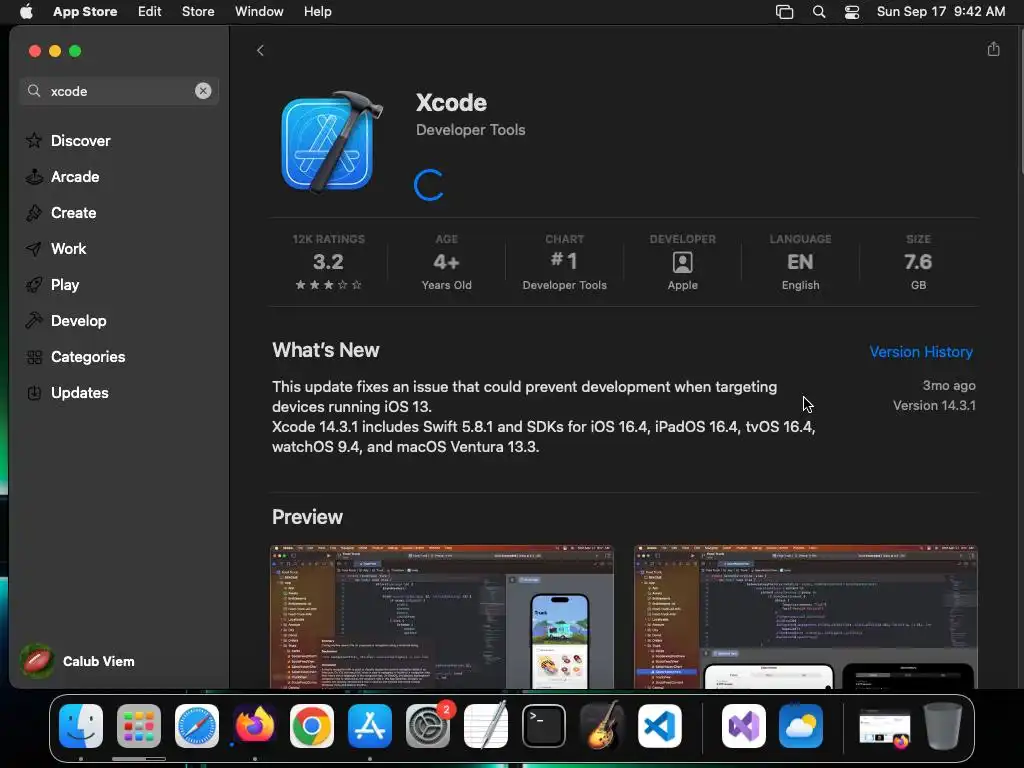This screenshot has width=1024, height=768.
Task: Open the minimized Firefox window in Dock
Action: tap(885, 727)
